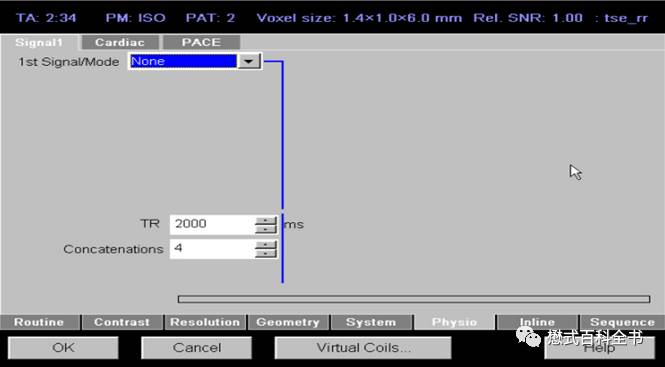Open the Sequence parameter card
This screenshot has height=367, width=665.
[x=622, y=322]
